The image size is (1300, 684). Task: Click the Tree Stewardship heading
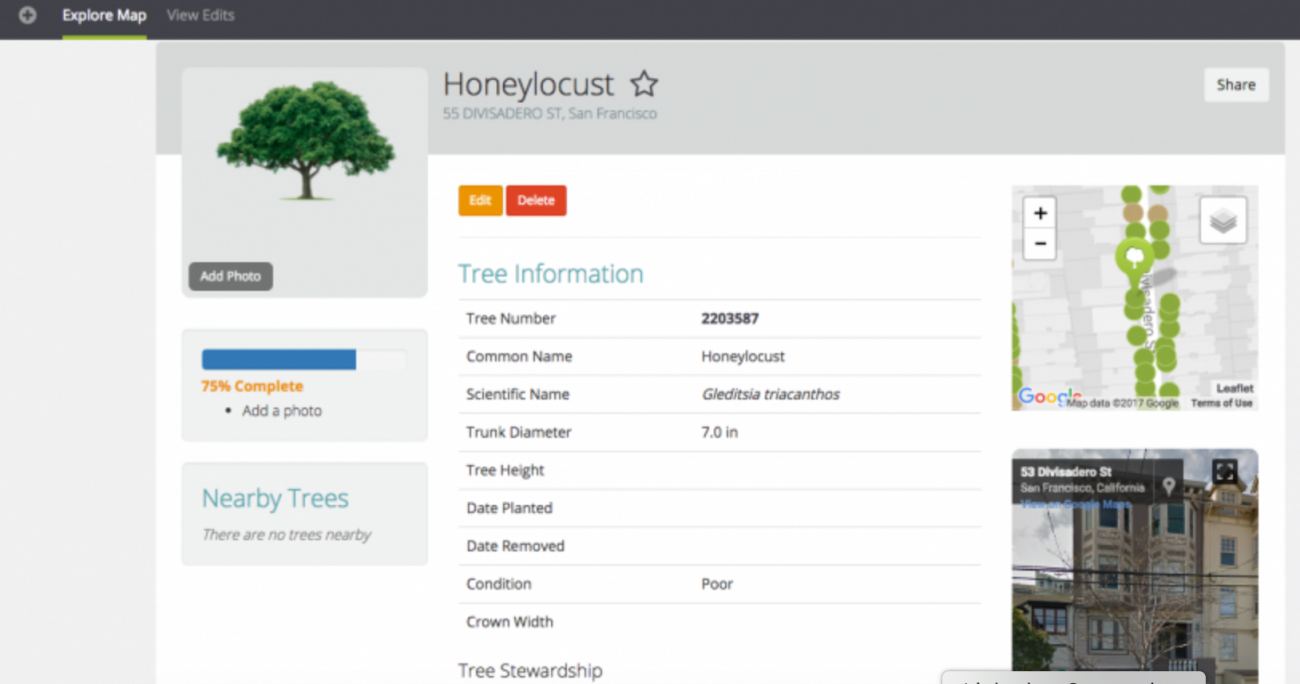(530, 670)
